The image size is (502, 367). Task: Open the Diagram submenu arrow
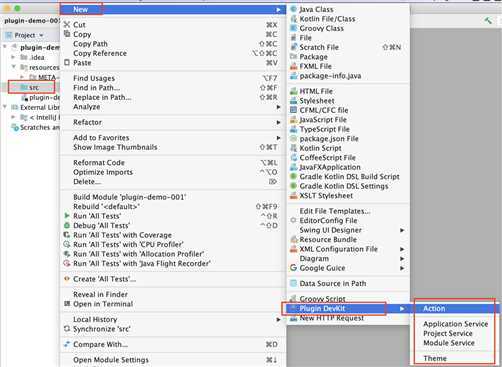(402, 258)
